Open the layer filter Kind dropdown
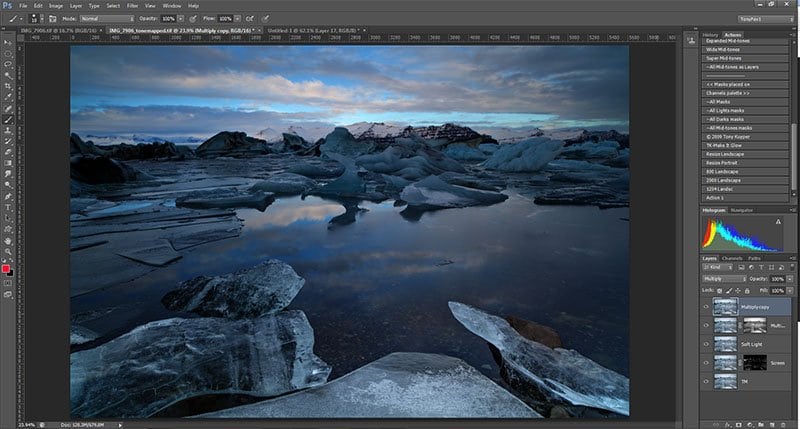 click(x=718, y=267)
